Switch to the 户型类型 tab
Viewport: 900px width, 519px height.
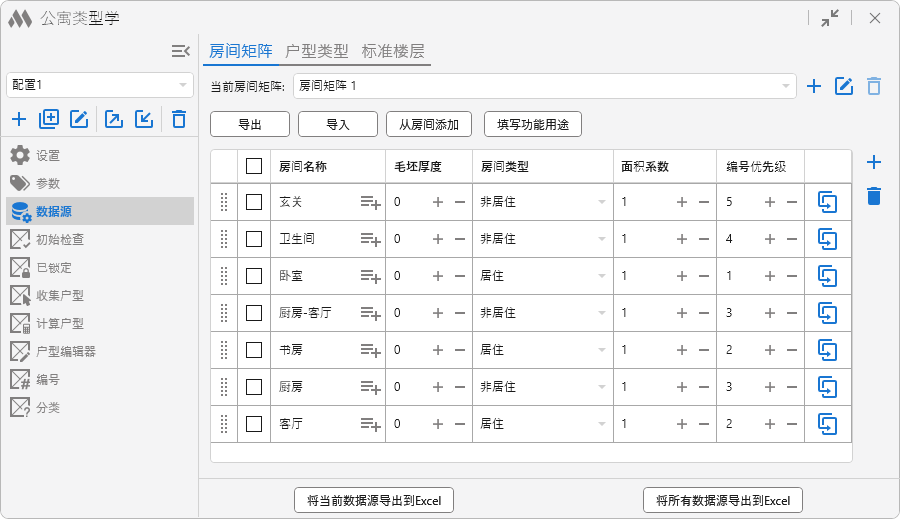pos(317,51)
